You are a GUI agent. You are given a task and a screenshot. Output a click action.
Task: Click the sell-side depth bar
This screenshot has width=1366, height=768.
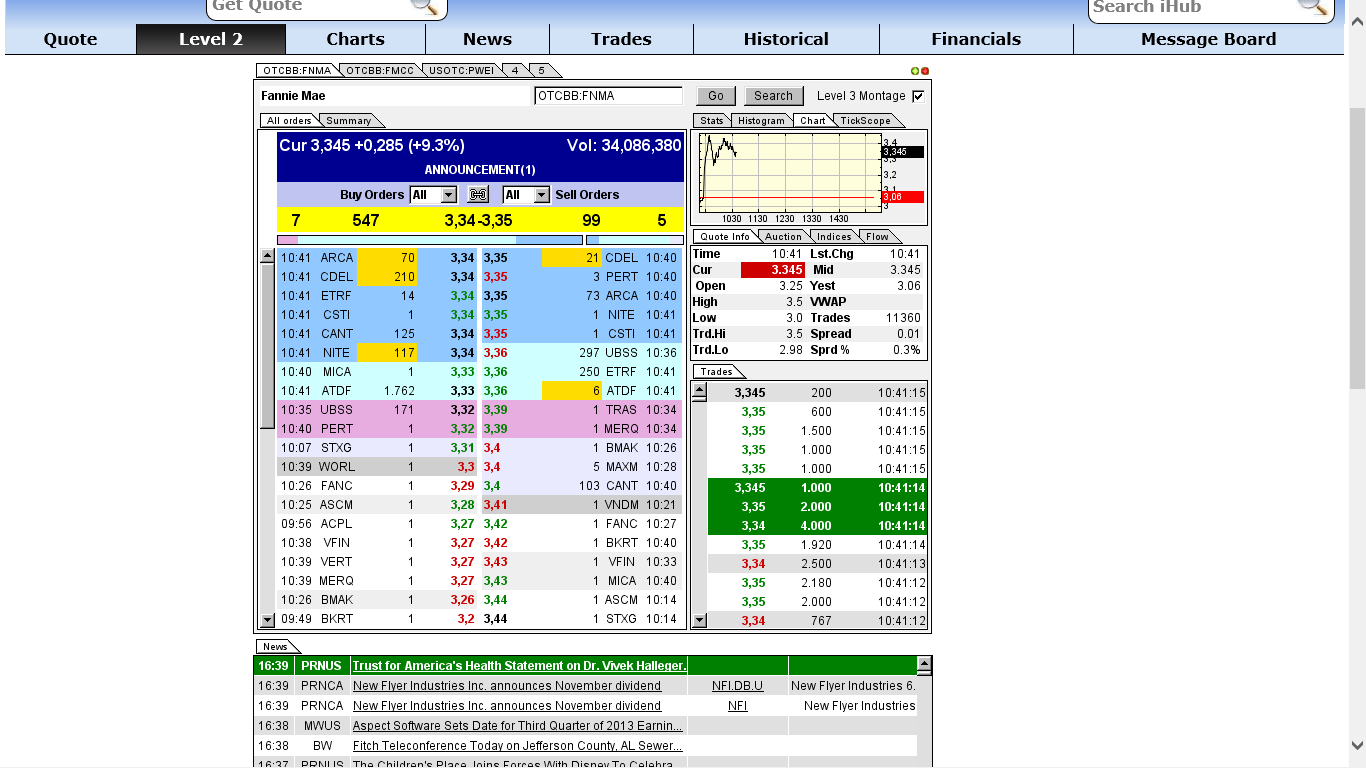(635, 240)
